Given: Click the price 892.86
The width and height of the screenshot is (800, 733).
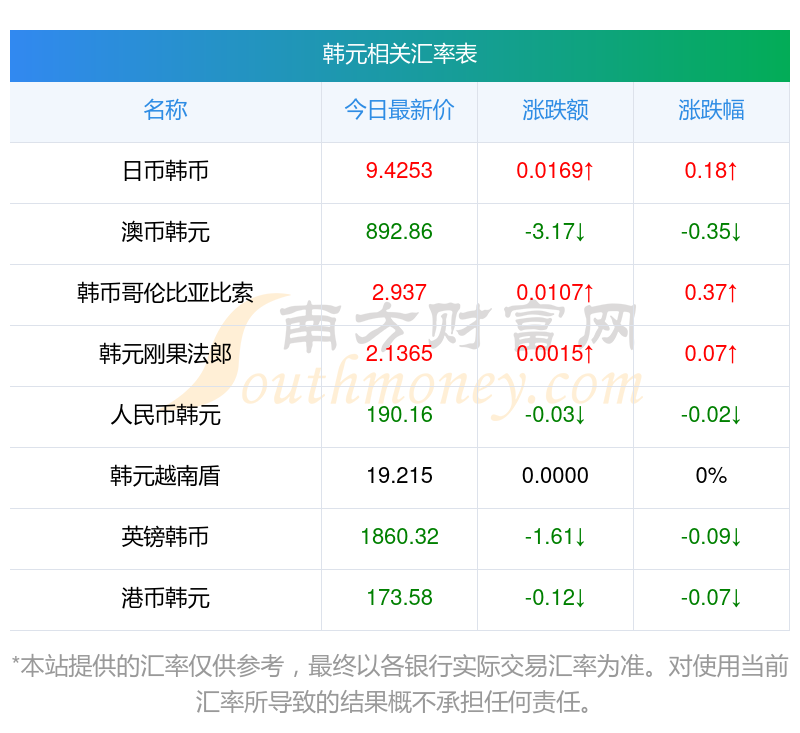Looking at the screenshot, I should point(399,232).
